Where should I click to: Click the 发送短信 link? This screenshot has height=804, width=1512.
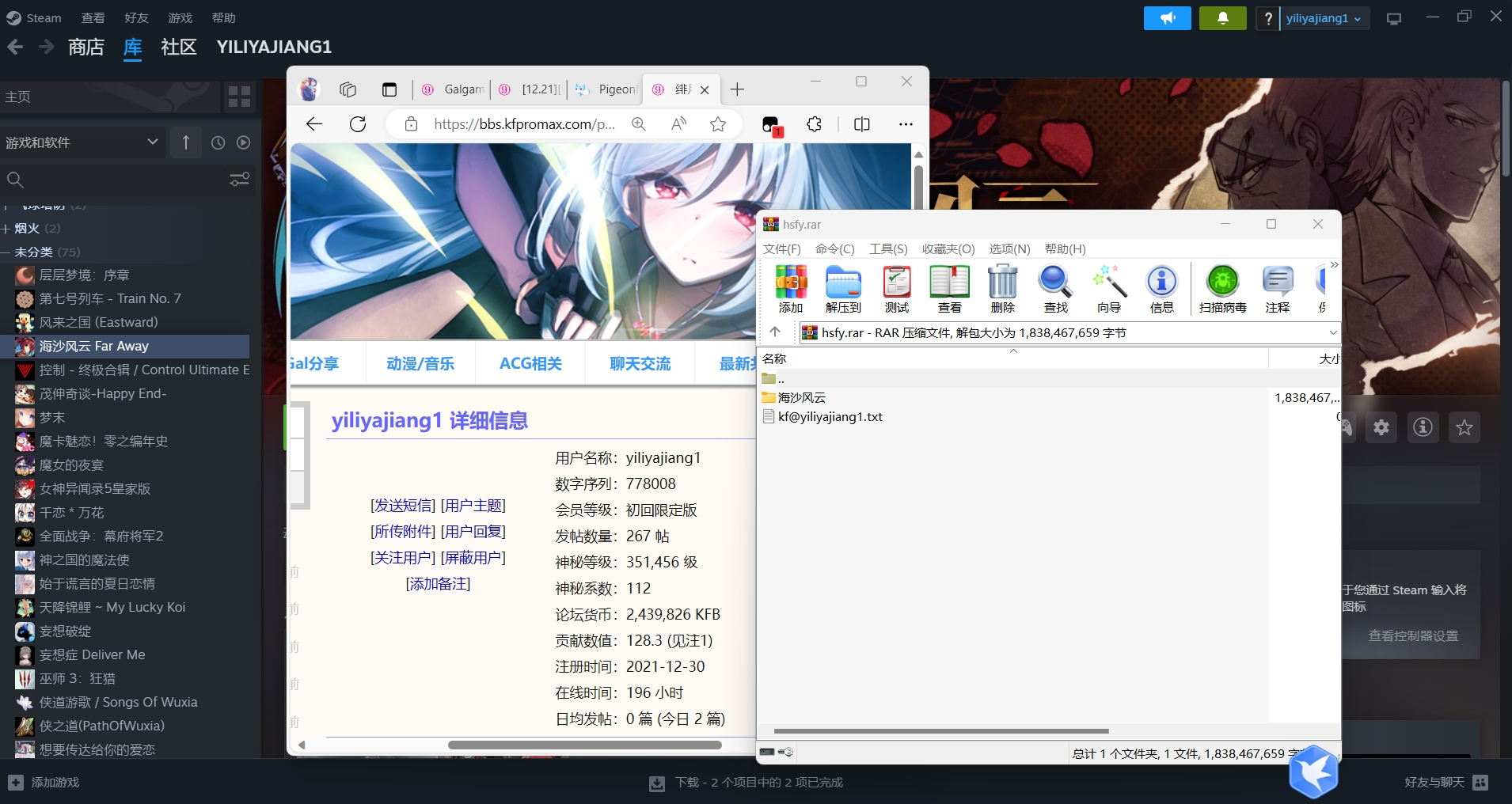403,506
